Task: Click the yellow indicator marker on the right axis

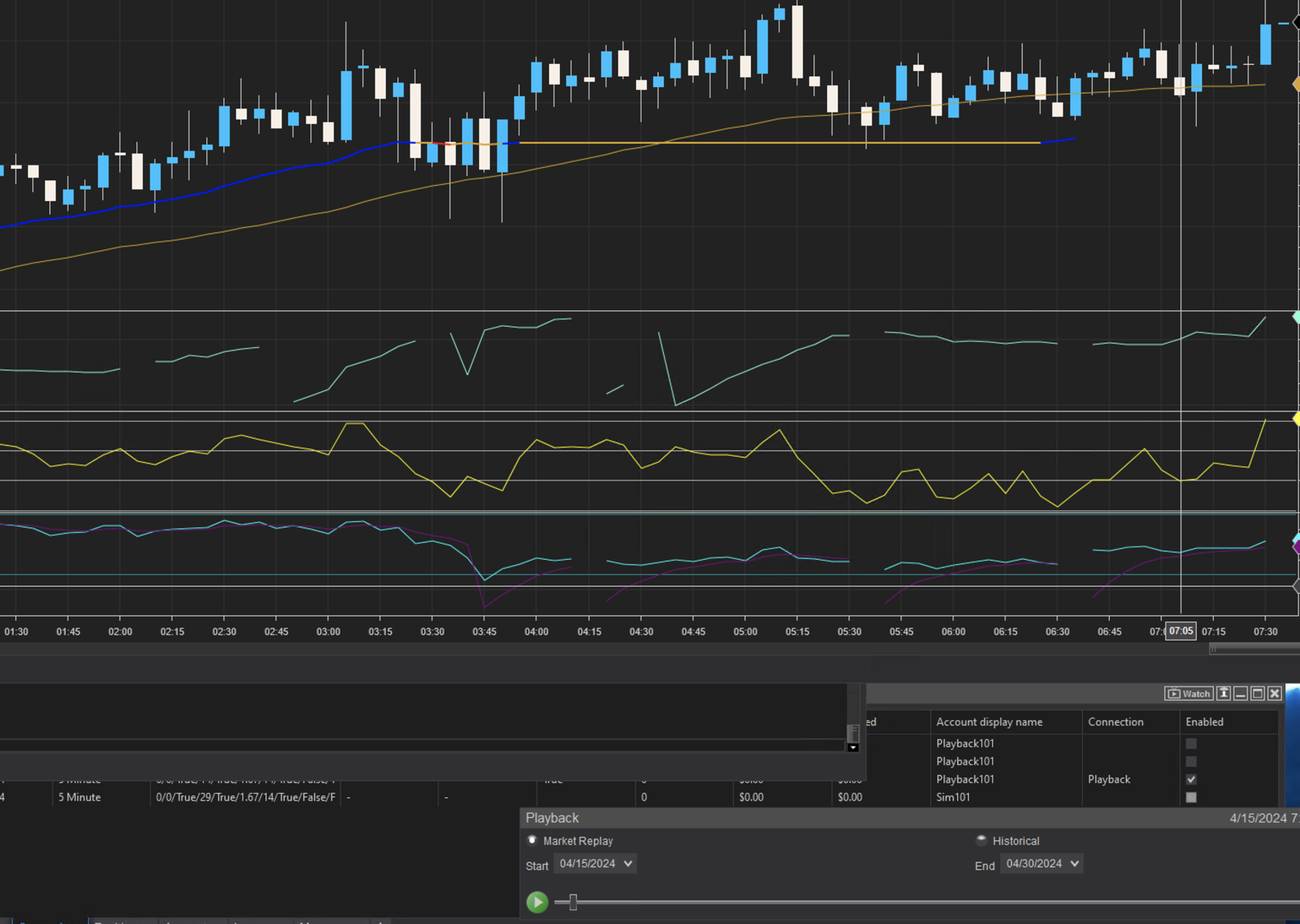Action: [x=1296, y=419]
